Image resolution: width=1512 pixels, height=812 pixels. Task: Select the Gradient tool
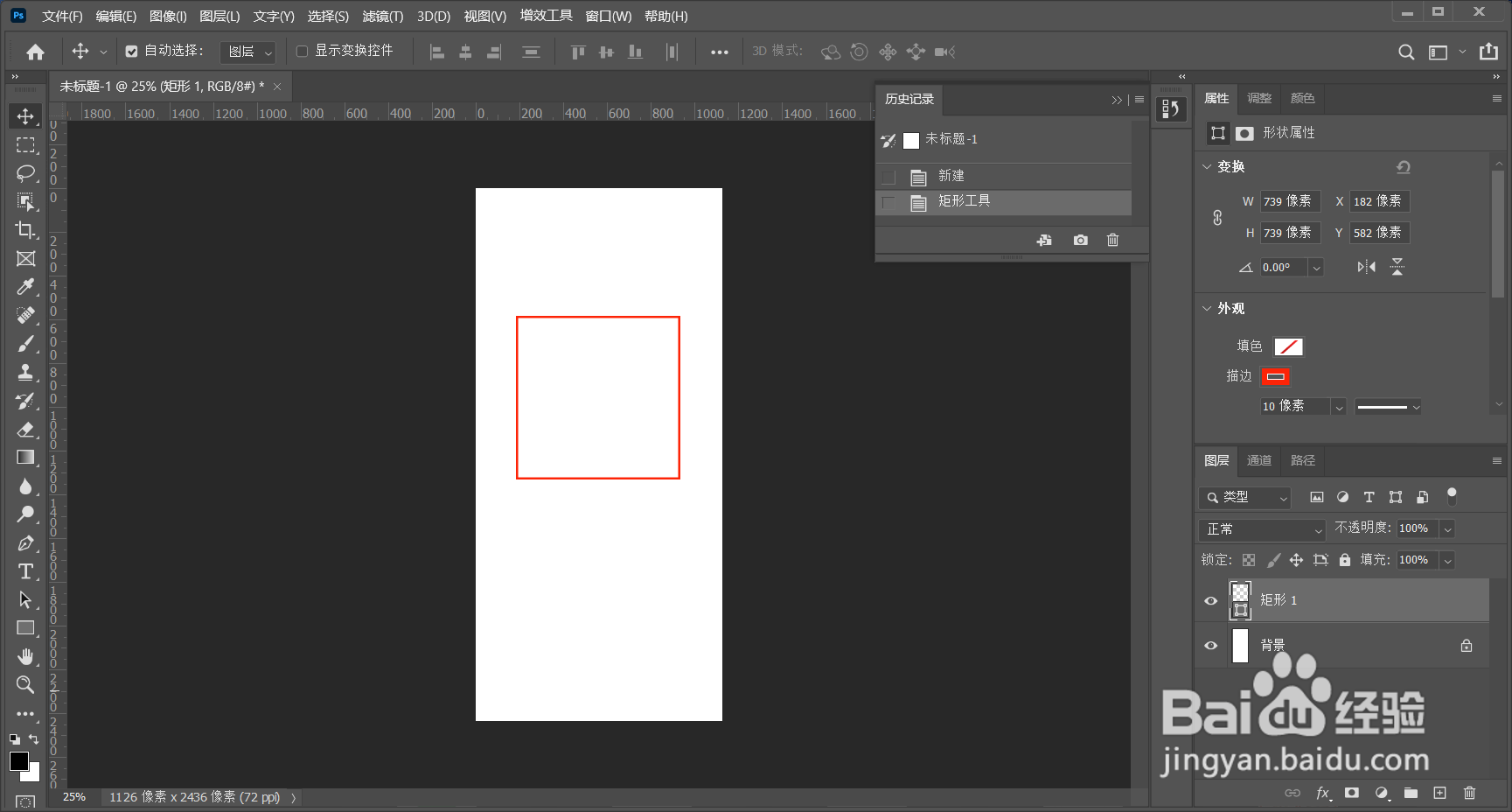tap(25, 457)
